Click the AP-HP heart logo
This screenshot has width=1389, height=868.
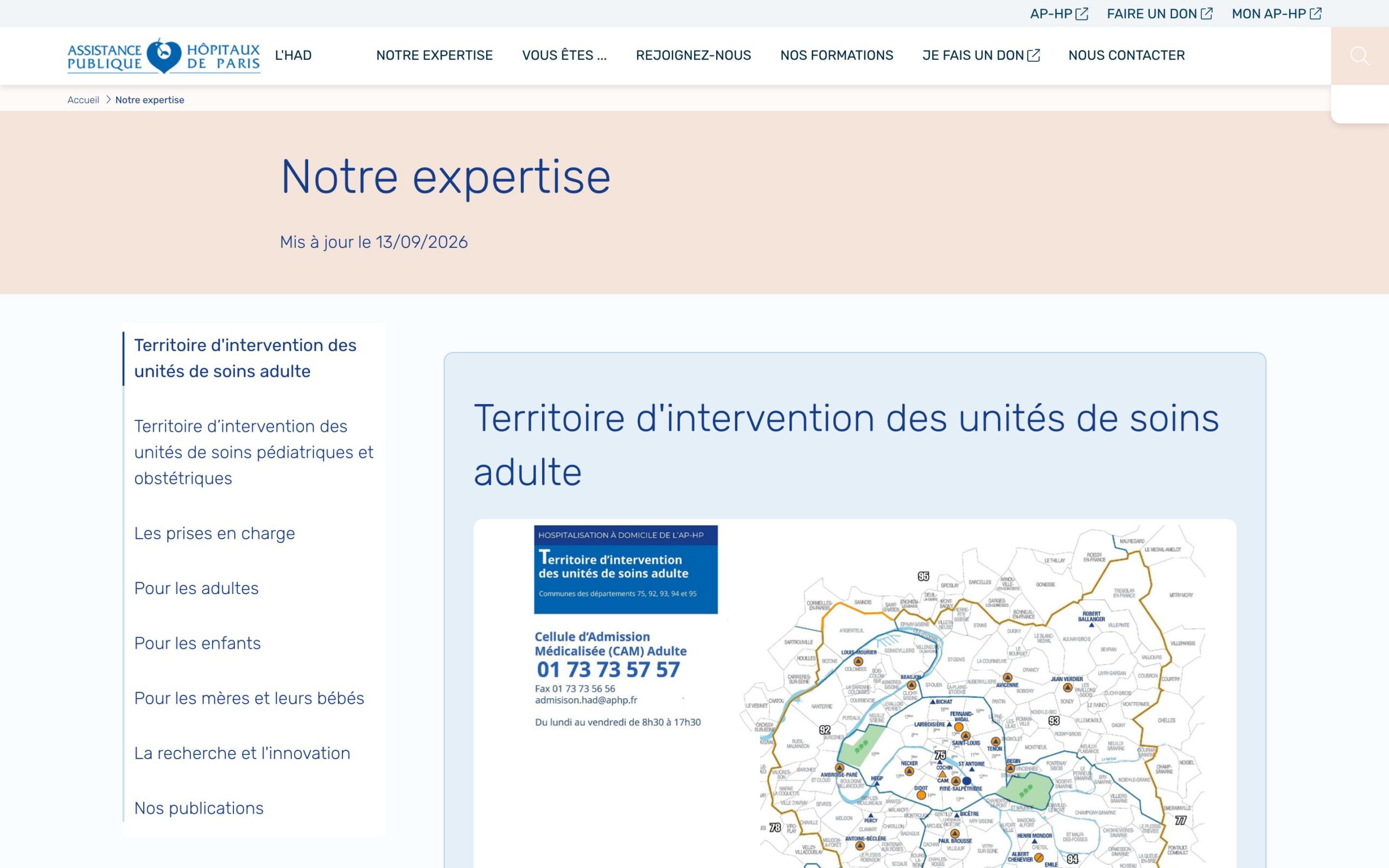coord(163,56)
